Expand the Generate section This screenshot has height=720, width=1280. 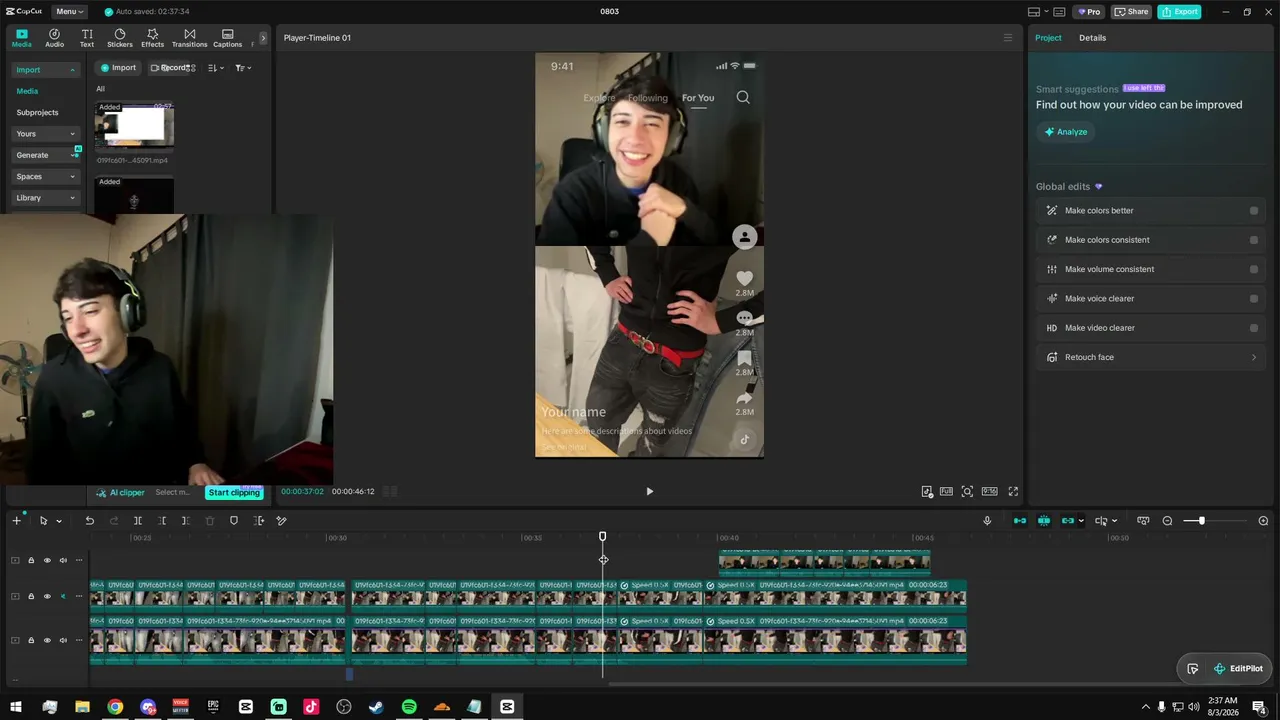pos(46,155)
